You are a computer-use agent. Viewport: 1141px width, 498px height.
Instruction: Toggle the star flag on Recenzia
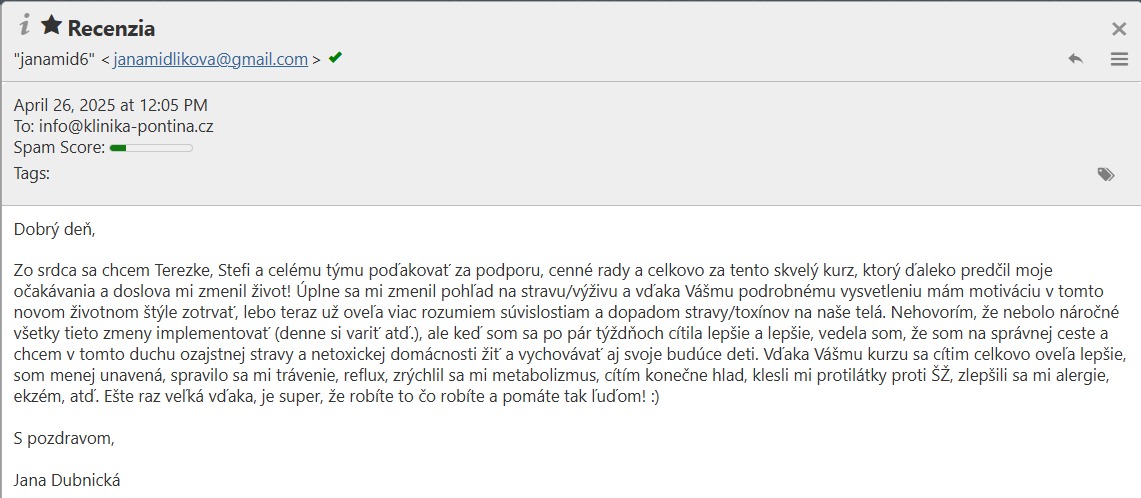click(x=51, y=26)
